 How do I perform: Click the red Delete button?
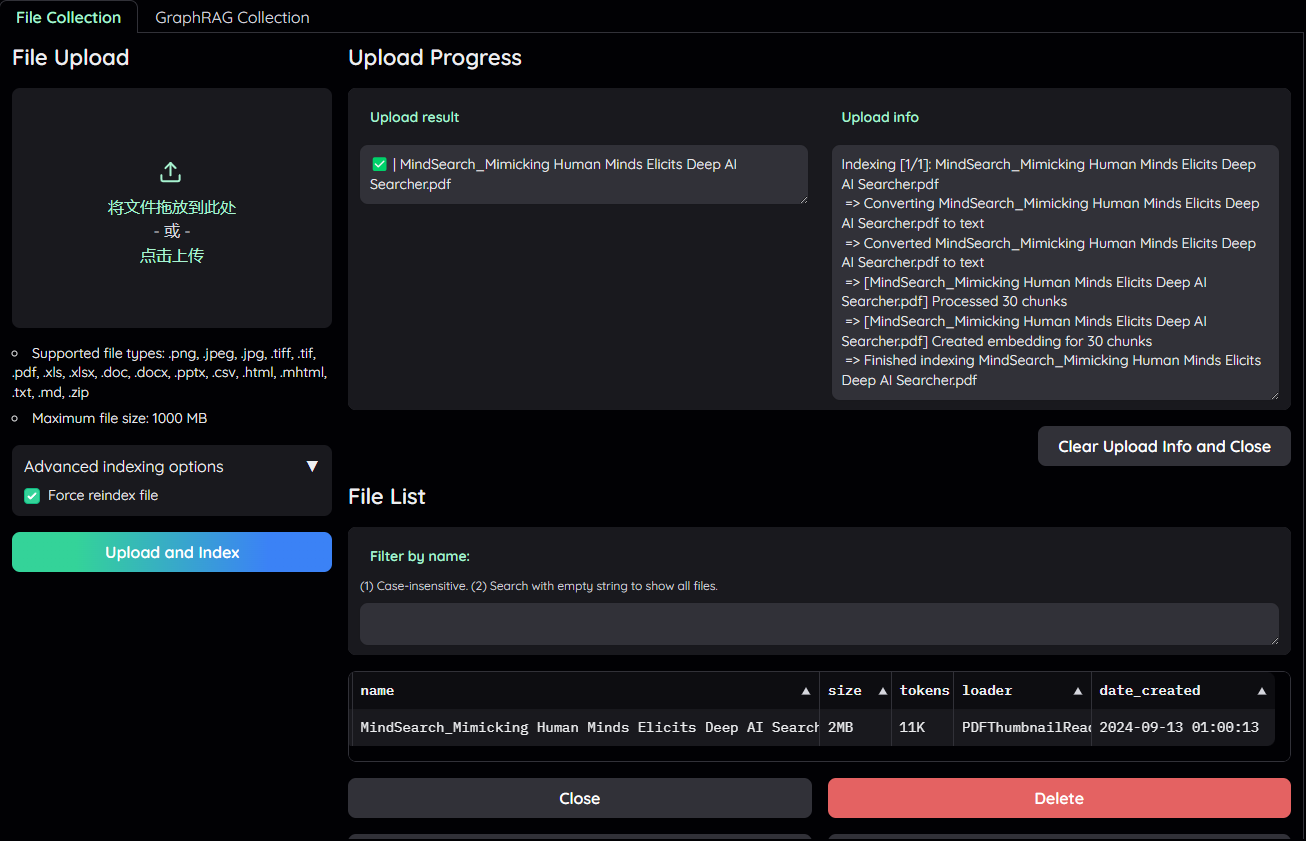[1059, 798]
